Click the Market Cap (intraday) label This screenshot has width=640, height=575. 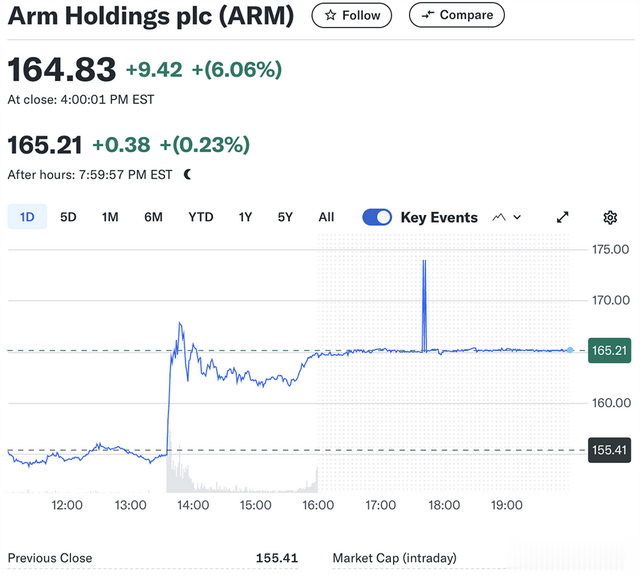pyautogui.click(x=394, y=558)
